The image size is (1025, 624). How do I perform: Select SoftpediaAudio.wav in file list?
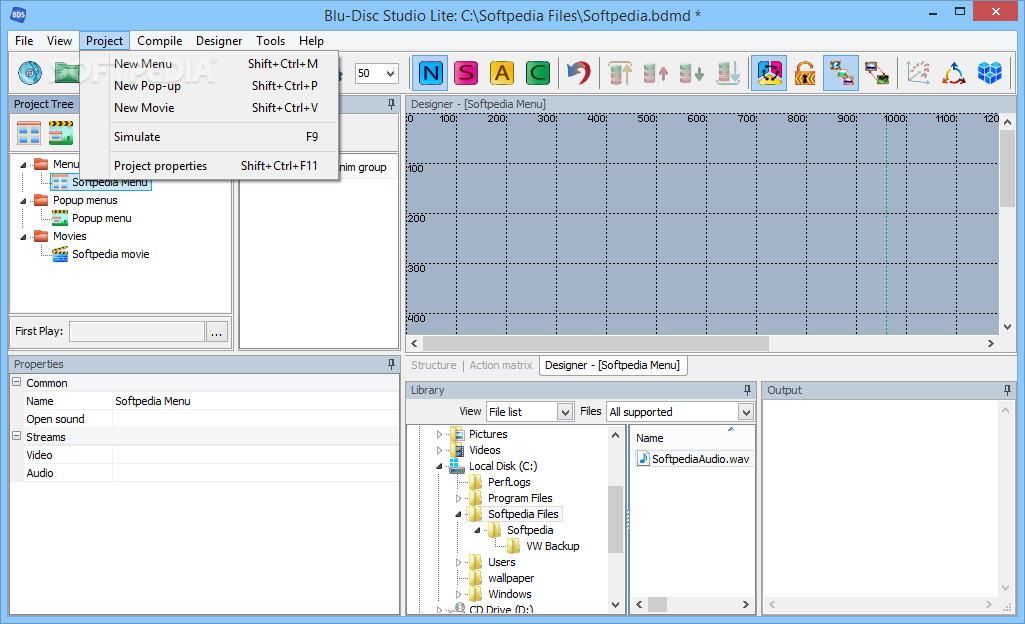(700, 459)
